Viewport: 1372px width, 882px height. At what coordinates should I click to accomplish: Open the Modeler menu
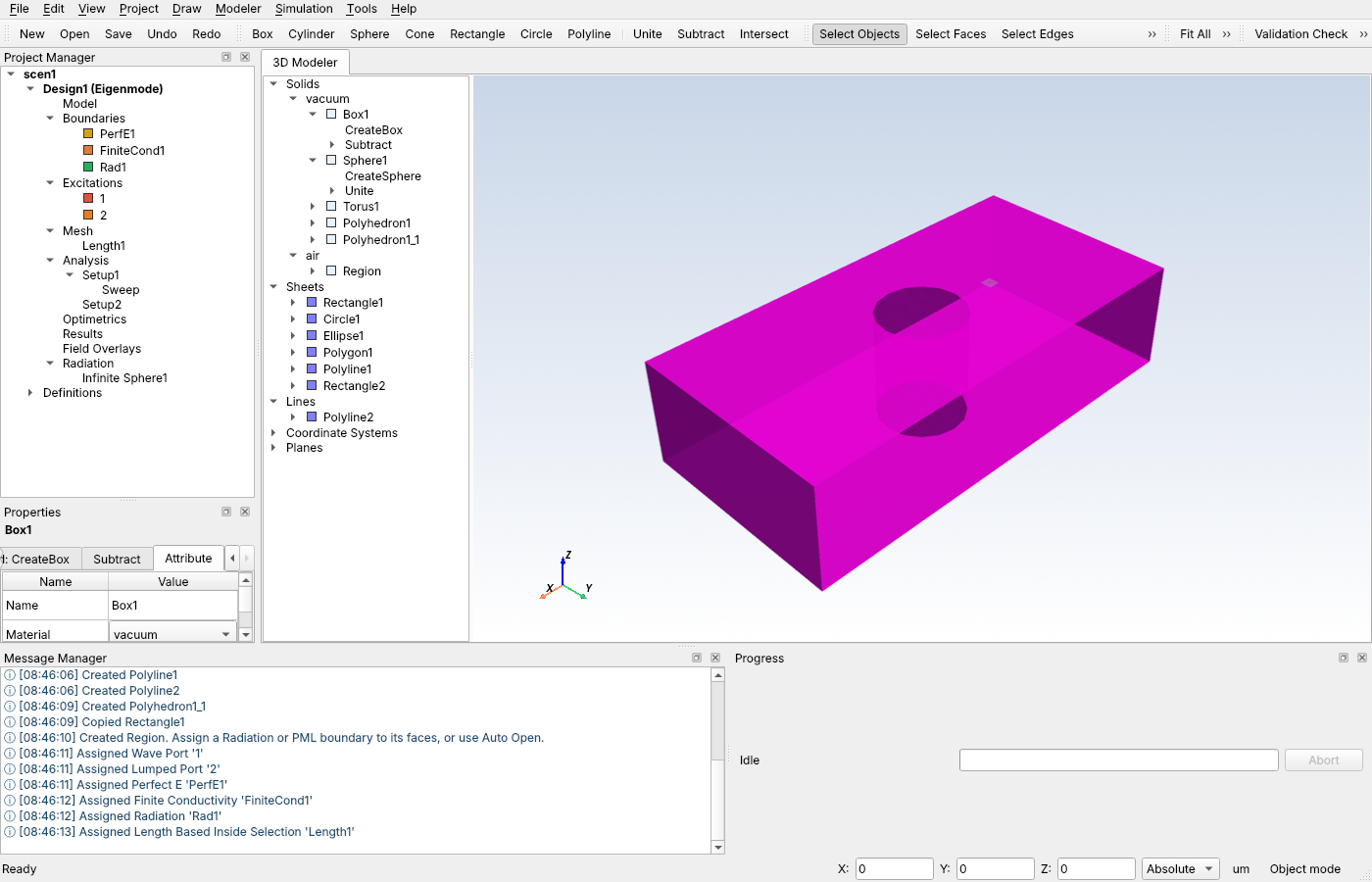(238, 9)
